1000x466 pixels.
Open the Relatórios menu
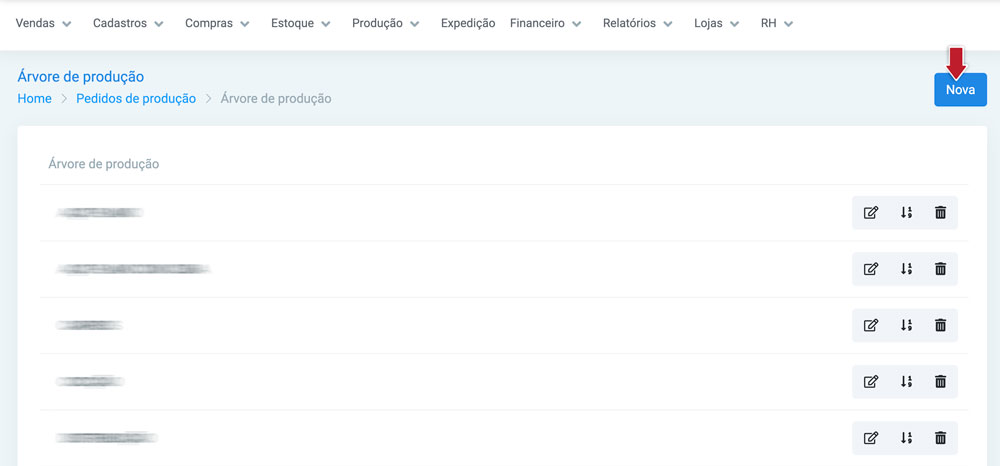(638, 24)
